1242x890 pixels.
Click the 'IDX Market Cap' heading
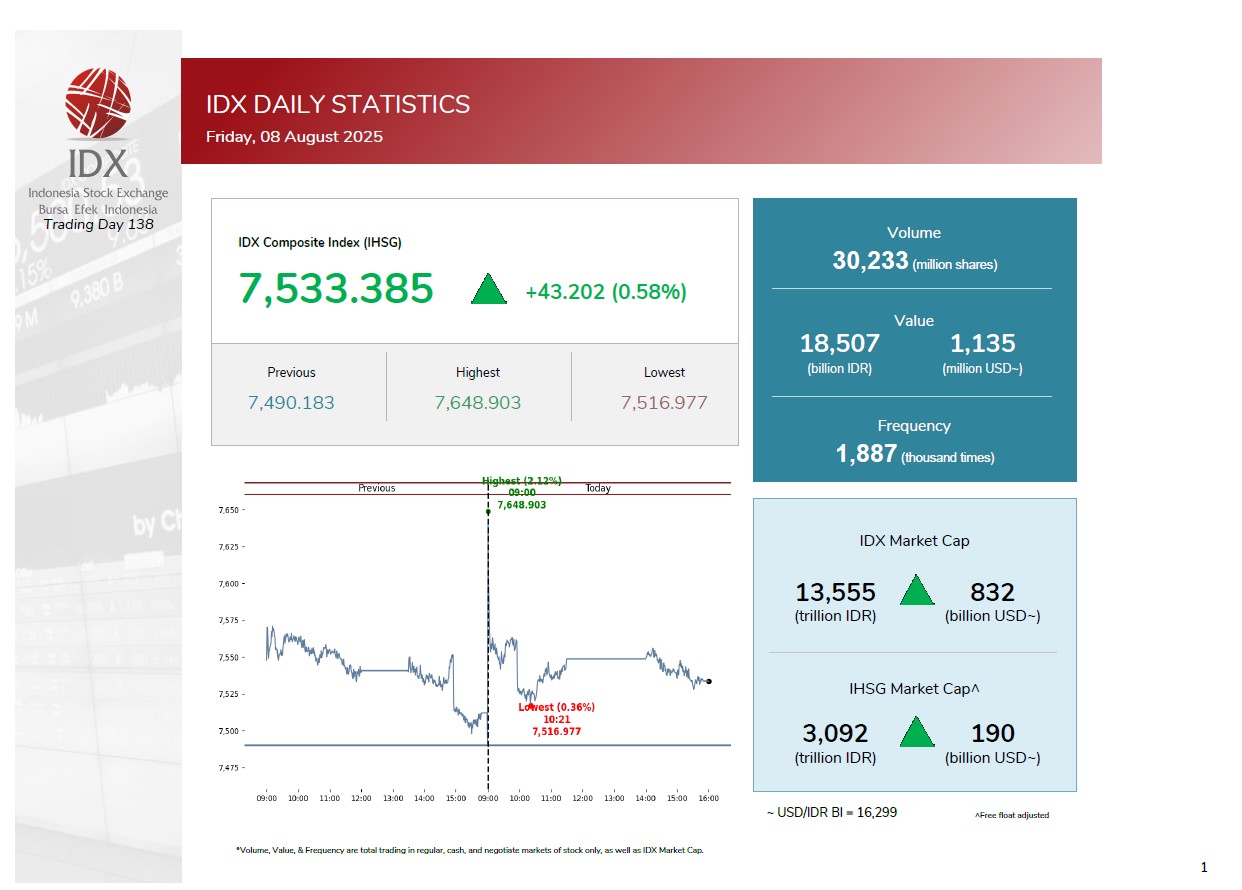click(x=914, y=541)
